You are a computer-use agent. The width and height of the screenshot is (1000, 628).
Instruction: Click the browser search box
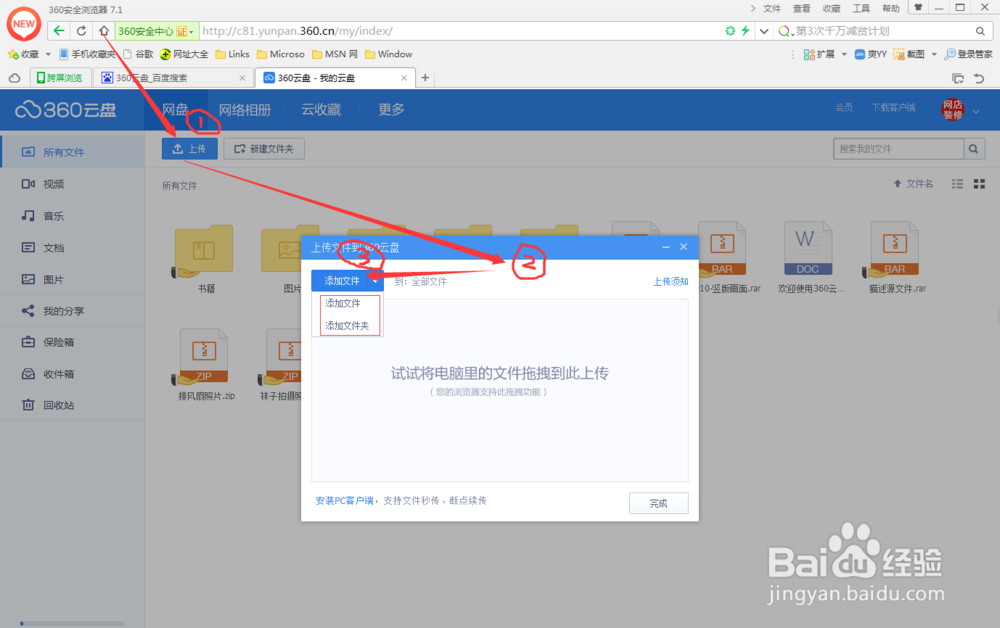click(882, 31)
